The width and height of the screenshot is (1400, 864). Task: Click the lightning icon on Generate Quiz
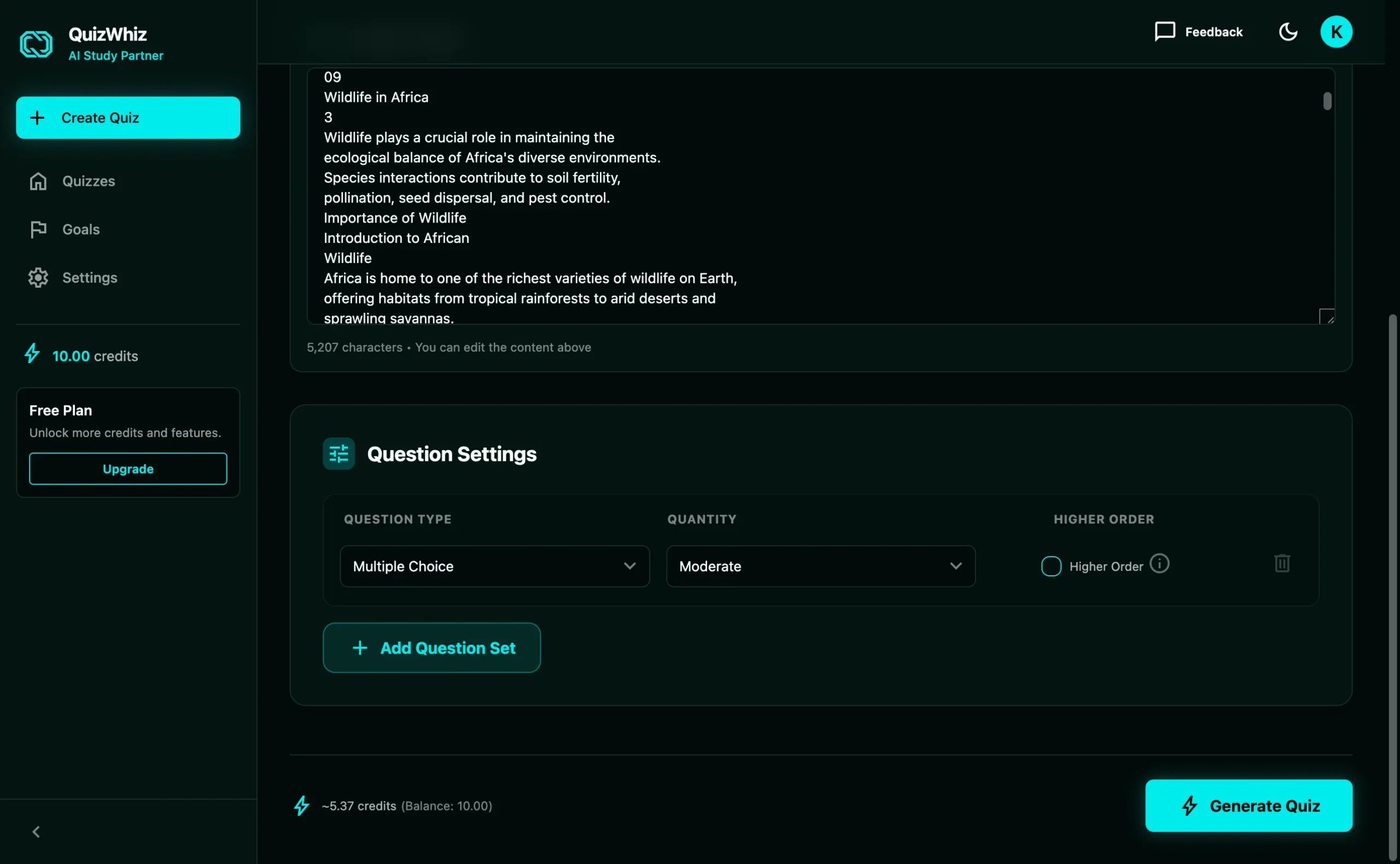click(x=1189, y=805)
